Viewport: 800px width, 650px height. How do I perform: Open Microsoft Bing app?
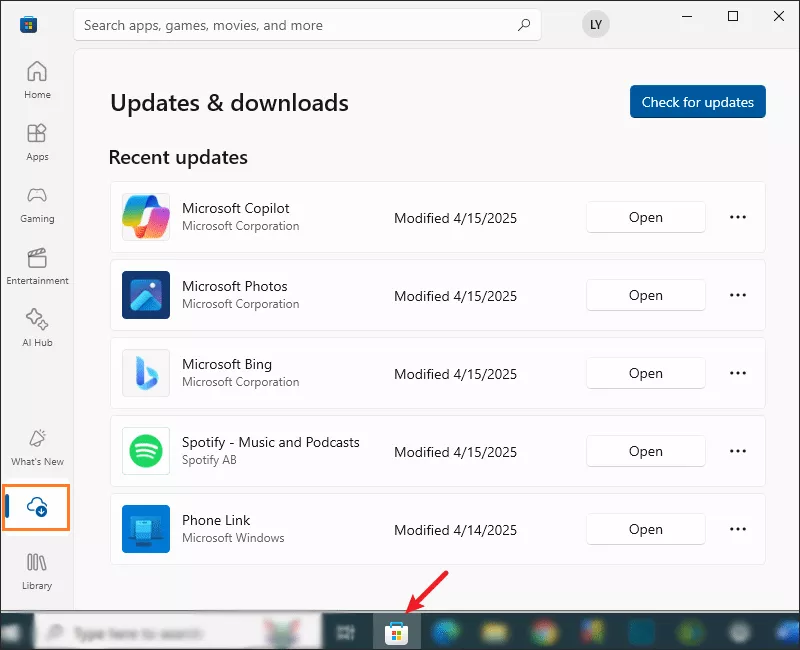coord(645,373)
